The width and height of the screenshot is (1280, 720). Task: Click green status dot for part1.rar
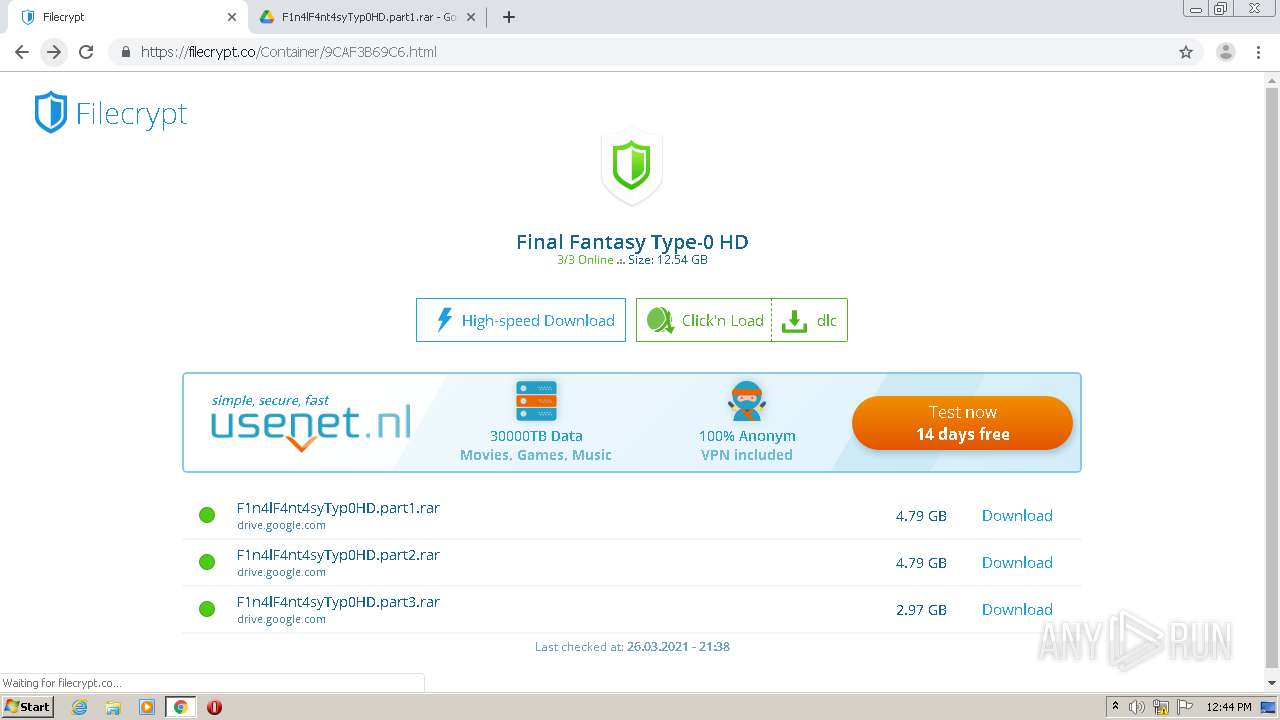coord(207,515)
